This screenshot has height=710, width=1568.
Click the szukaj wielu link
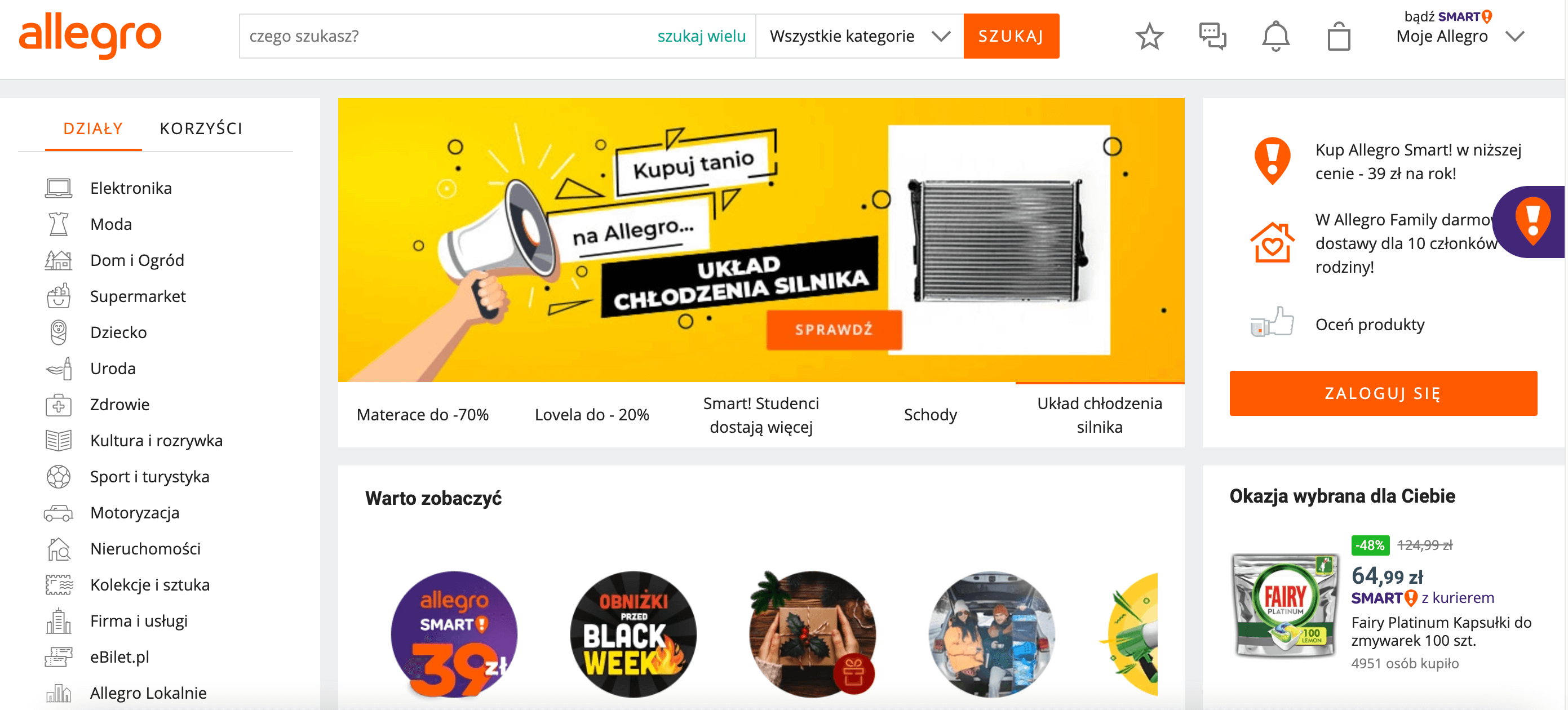pyautogui.click(x=701, y=37)
